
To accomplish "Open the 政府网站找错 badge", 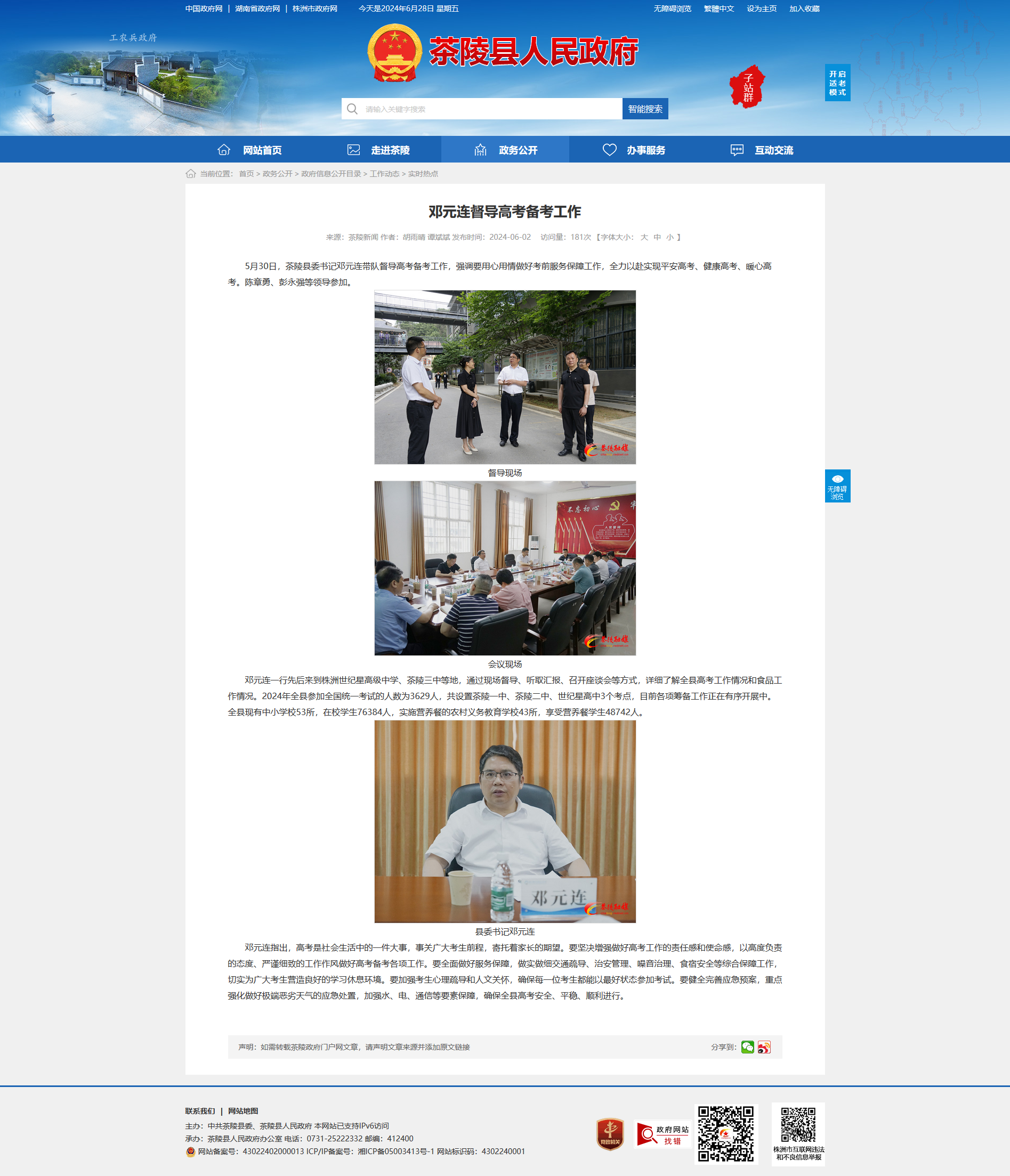I will pyautogui.click(x=662, y=1134).
